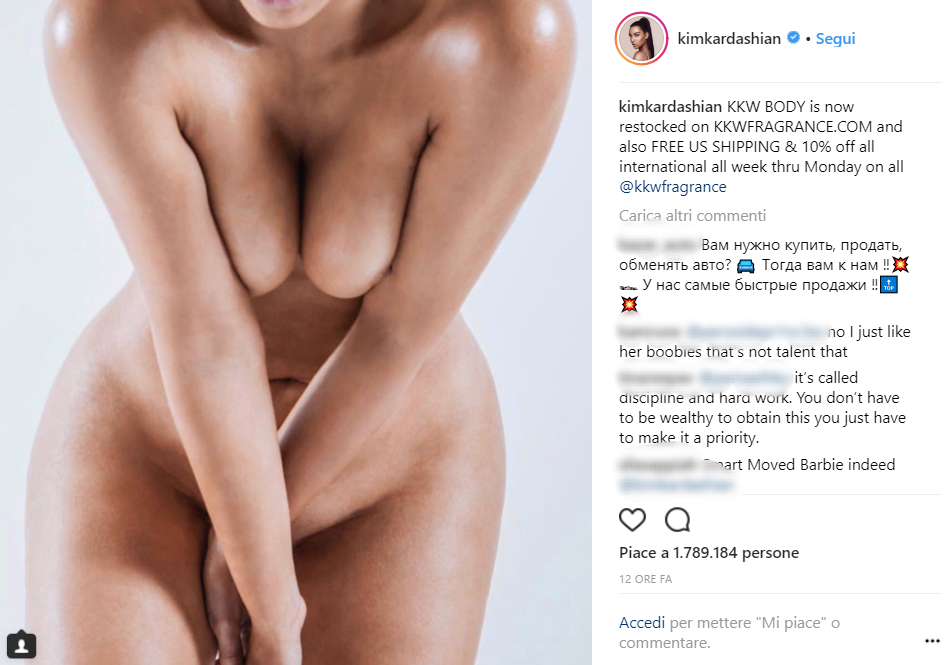Like the post with the heart icon
Screen dimensions: 944x665
pyautogui.click(x=632, y=519)
